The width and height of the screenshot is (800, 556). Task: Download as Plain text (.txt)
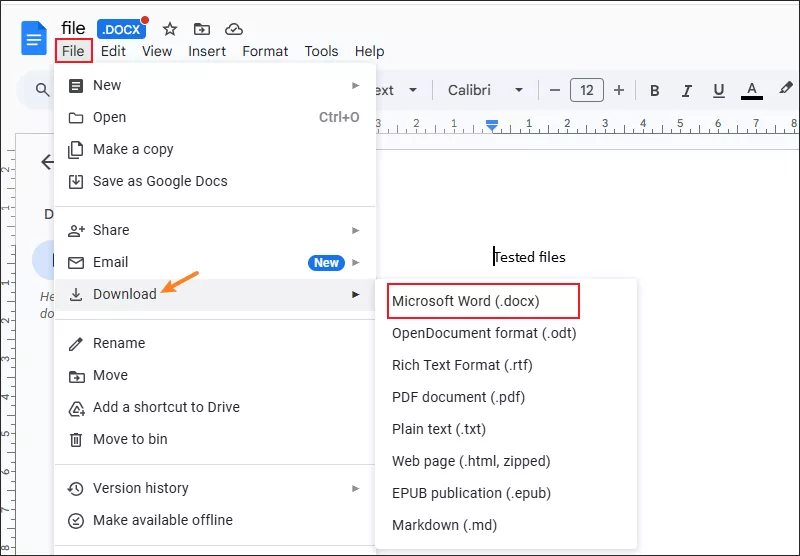coord(506,429)
